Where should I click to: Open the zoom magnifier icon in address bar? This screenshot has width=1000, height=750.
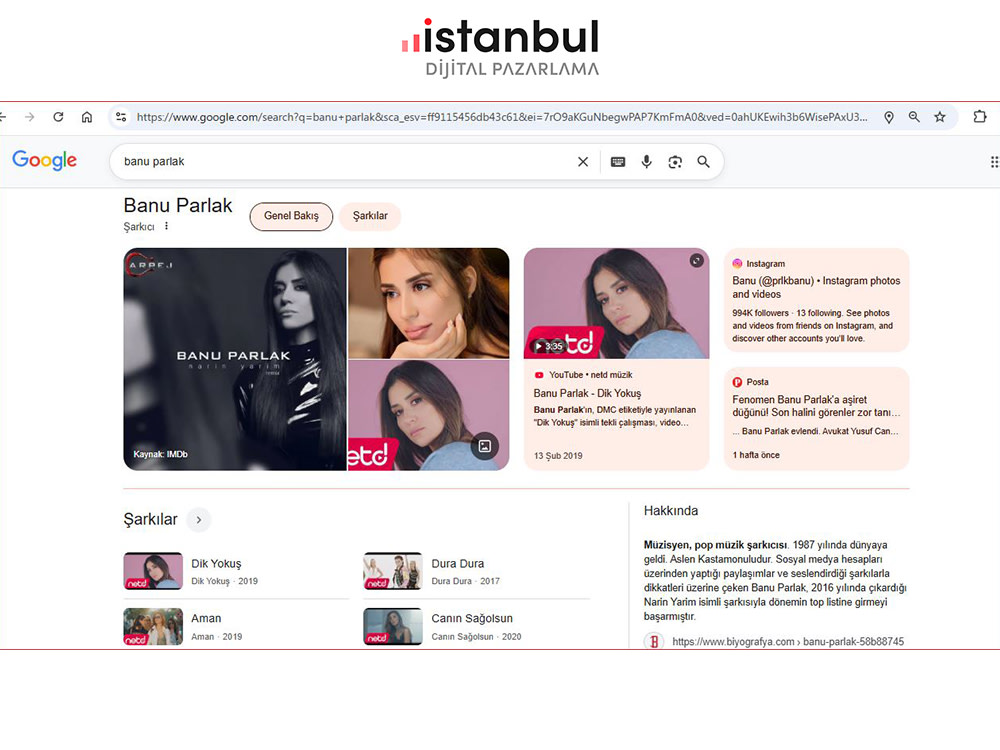point(914,117)
